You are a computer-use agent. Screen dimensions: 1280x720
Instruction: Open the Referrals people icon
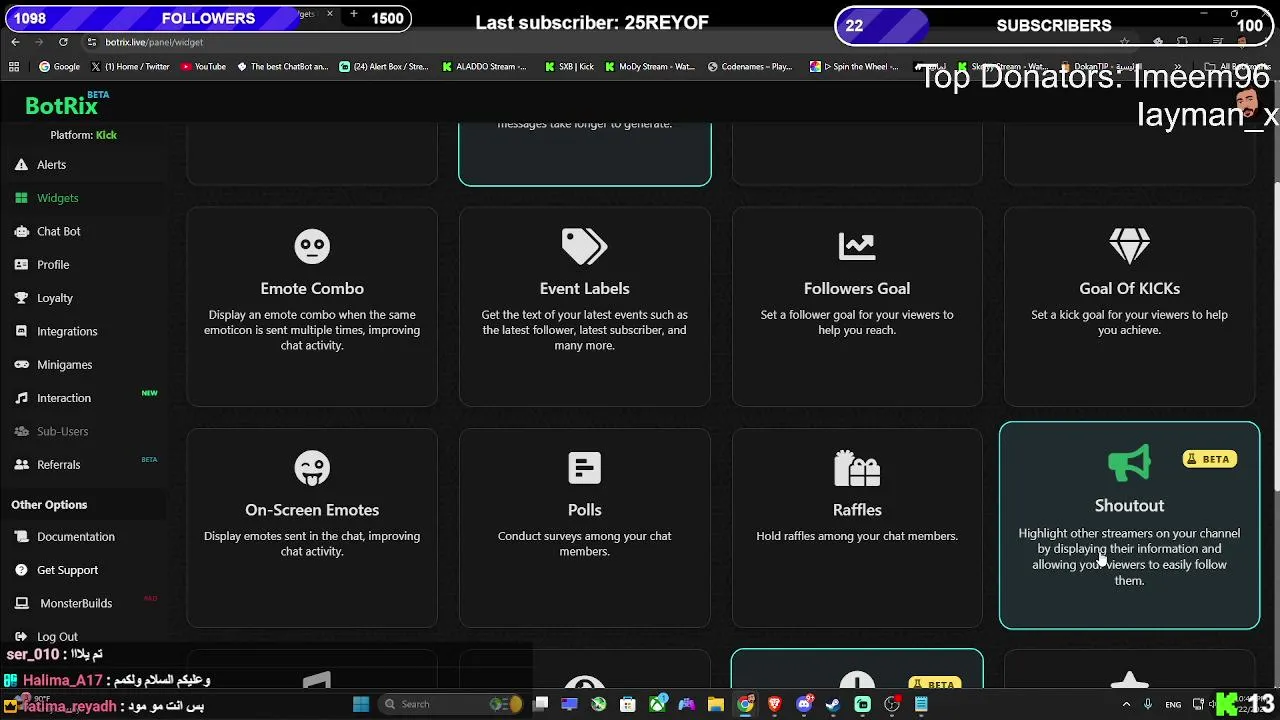coord(21,465)
